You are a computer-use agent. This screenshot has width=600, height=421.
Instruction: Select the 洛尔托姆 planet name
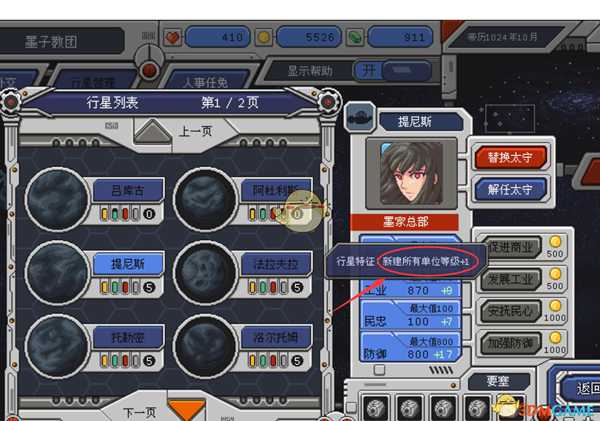276,337
